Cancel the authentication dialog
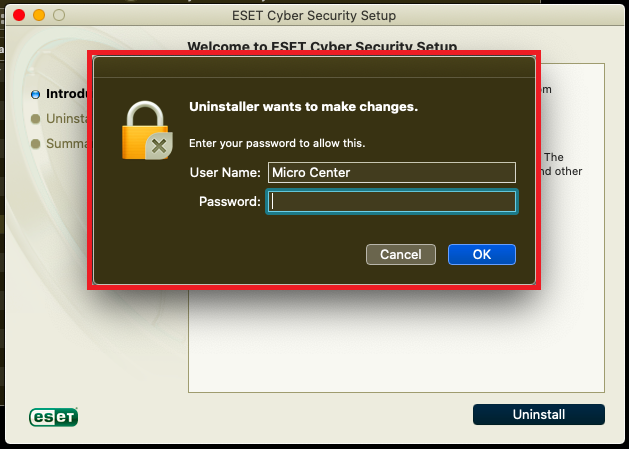This screenshot has width=629, height=449. pos(401,254)
